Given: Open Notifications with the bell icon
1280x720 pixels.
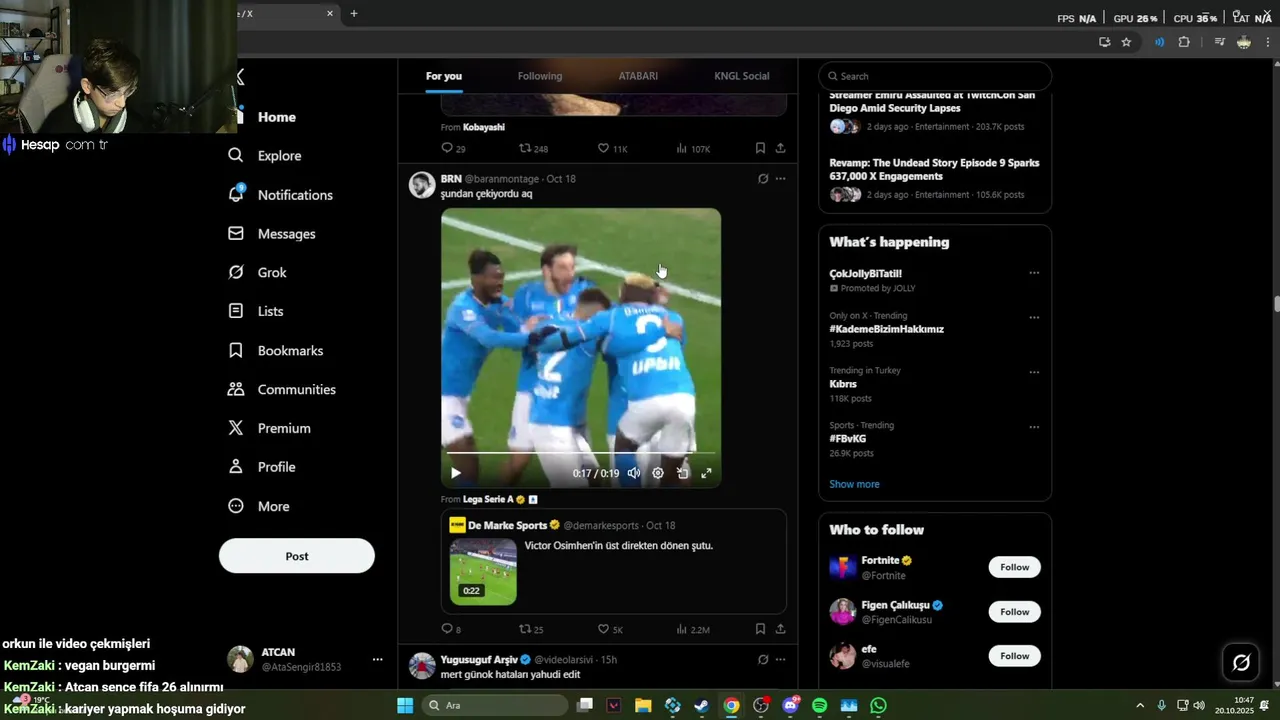Looking at the screenshot, I should point(280,195).
